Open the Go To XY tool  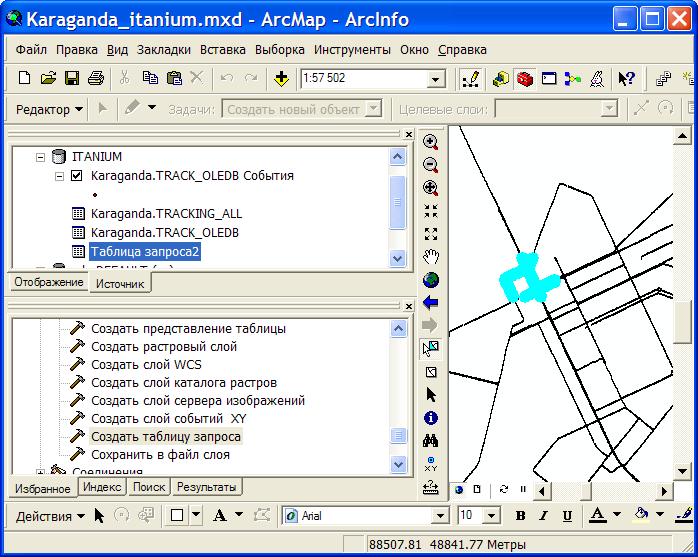430,464
